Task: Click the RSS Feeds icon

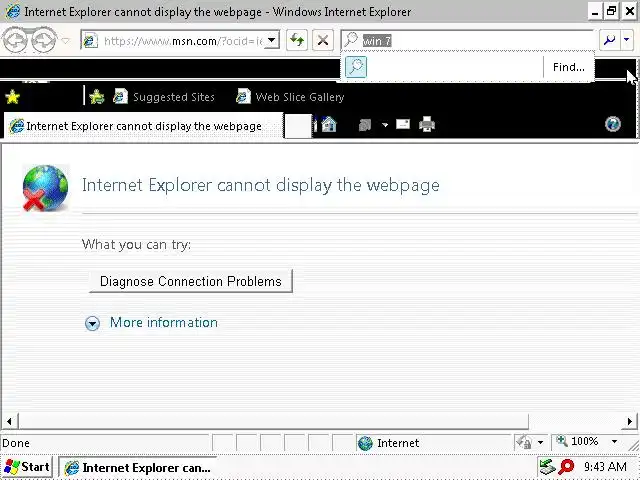Action: 365,125
